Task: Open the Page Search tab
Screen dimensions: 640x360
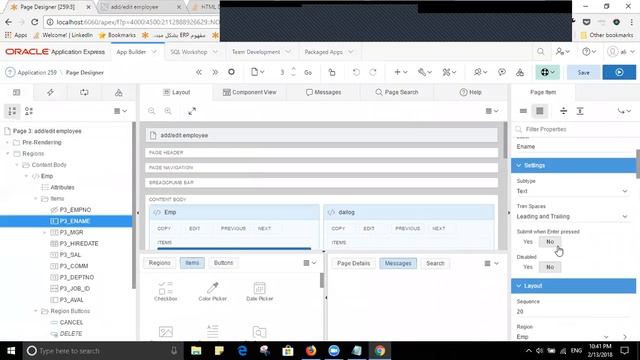Action: [x=397, y=92]
